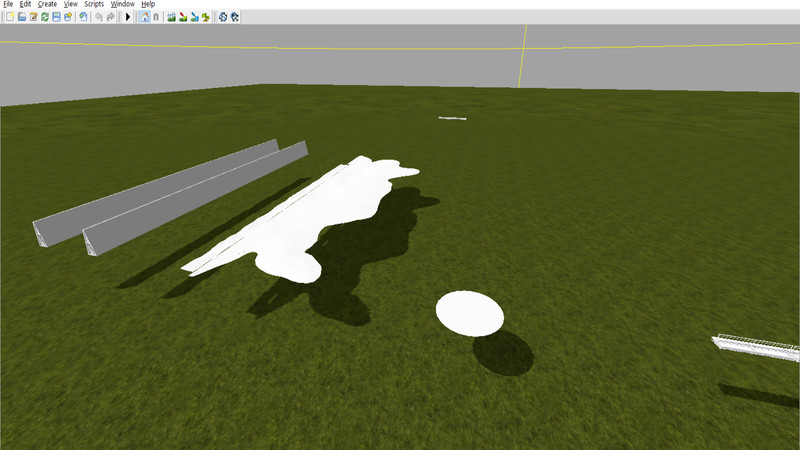Select the tree-shaped toolbar icon
800x450 pixels.
205,17
